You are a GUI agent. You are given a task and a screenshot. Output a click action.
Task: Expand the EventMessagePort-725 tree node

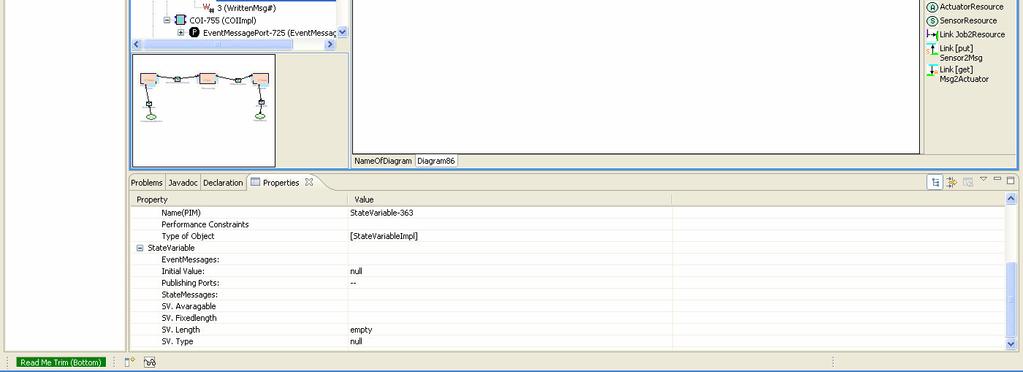pyautogui.click(x=181, y=32)
